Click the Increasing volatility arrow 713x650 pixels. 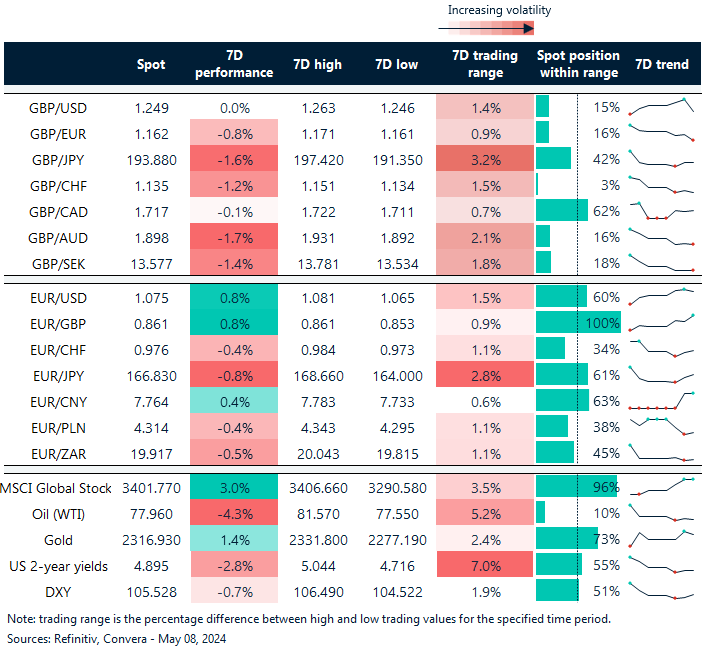tap(499, 29)
